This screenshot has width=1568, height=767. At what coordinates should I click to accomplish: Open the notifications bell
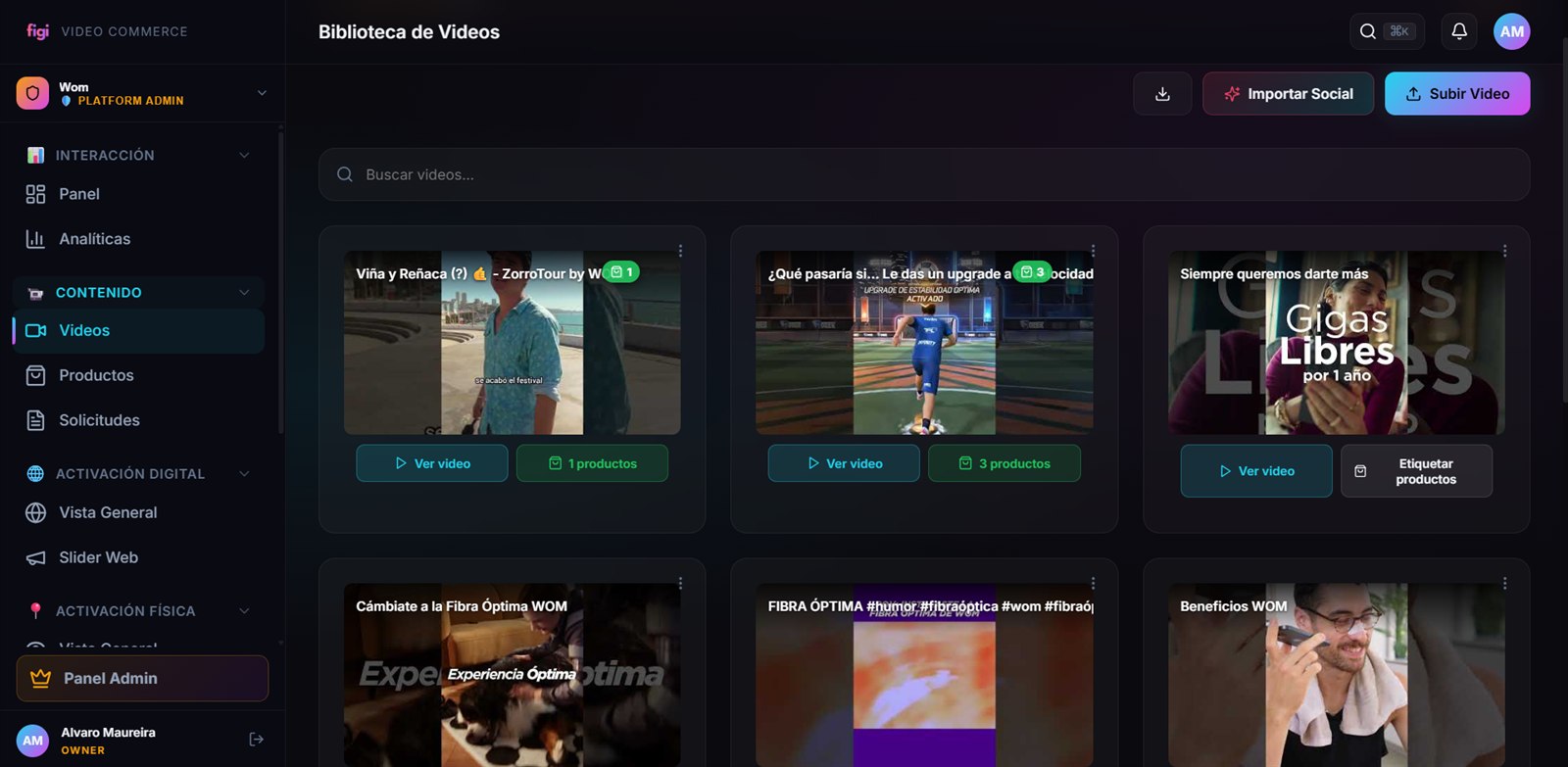(1459, 31)
